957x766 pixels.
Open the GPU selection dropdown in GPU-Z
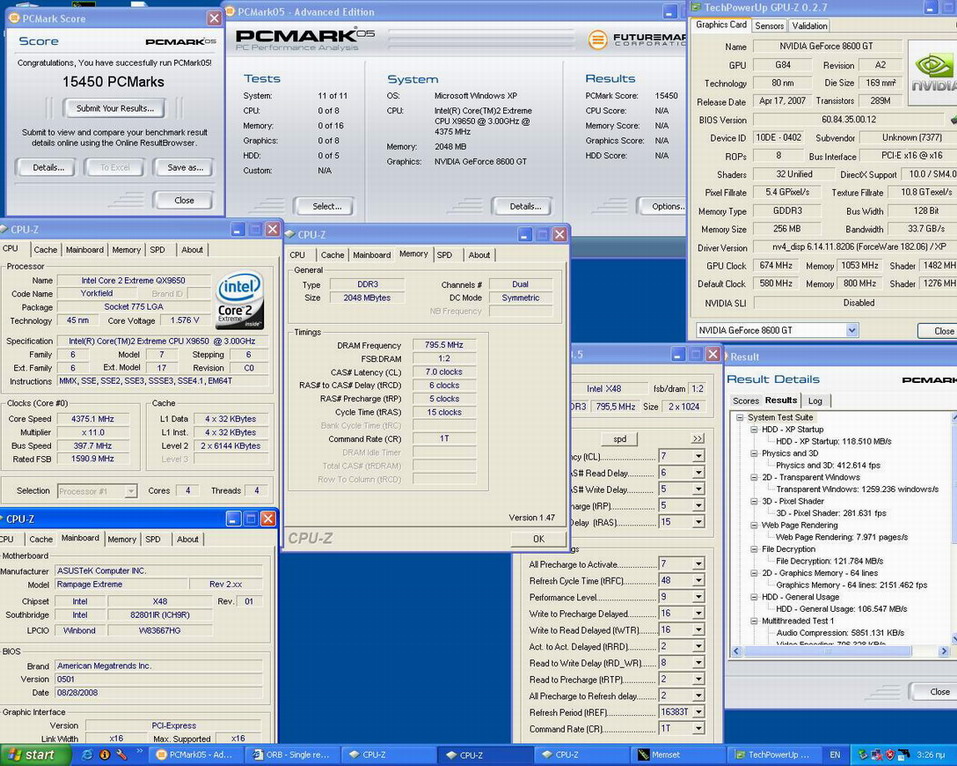pos(852,330)
